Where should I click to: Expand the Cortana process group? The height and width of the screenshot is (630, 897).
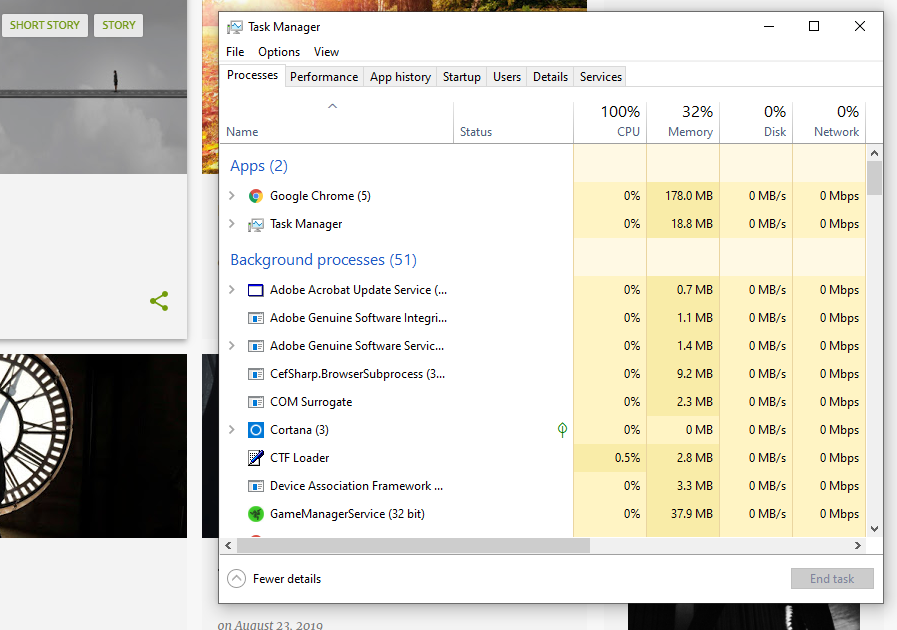232,430
